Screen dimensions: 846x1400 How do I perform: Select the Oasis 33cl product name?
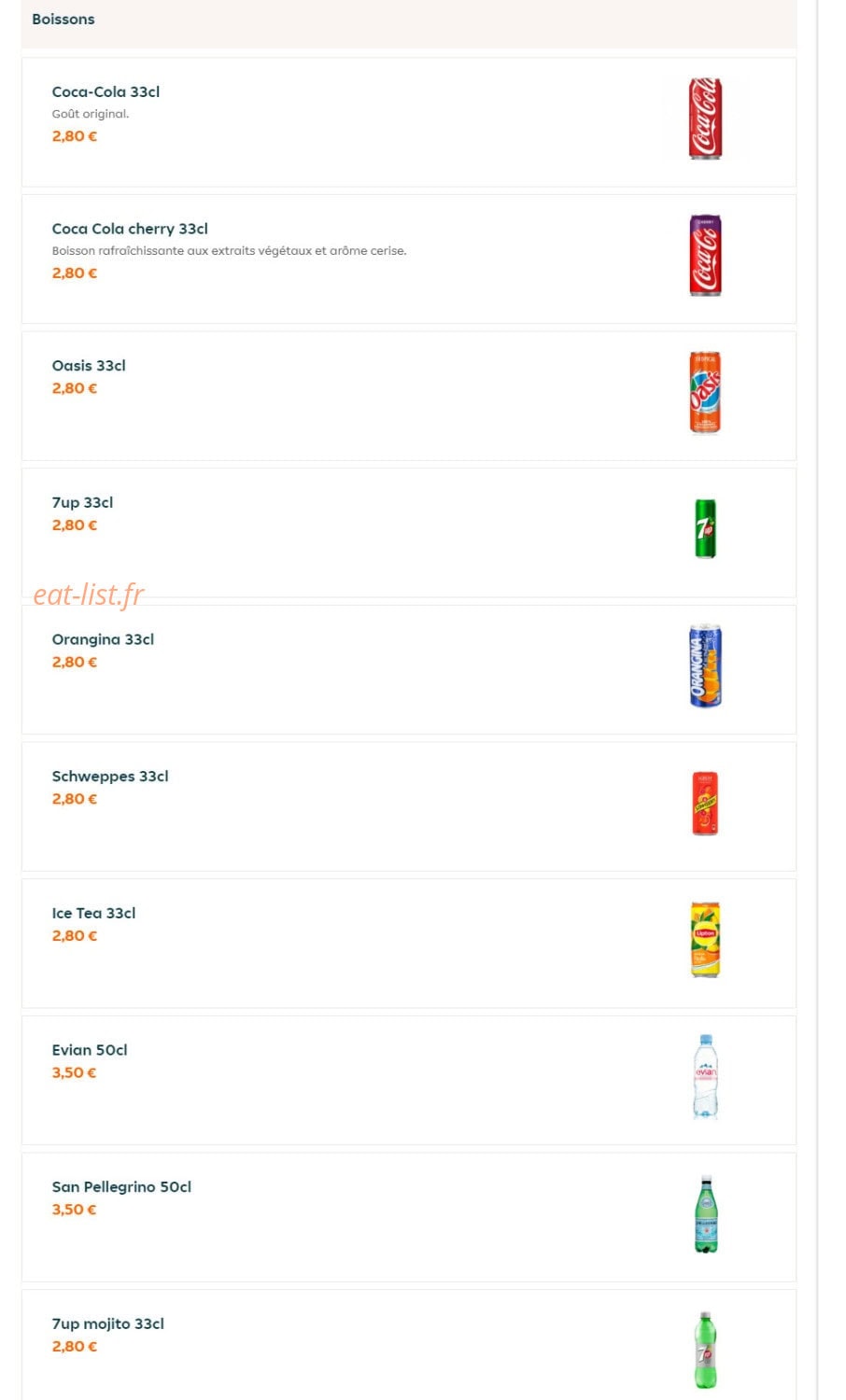click(x=89, y=366)
